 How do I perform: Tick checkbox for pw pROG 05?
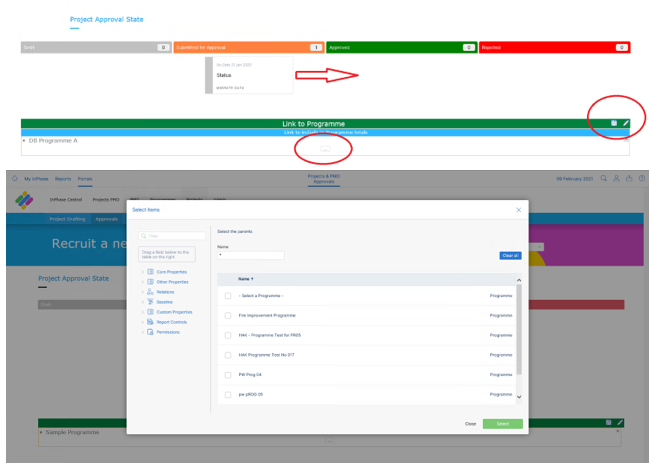(x=228, y=395)
